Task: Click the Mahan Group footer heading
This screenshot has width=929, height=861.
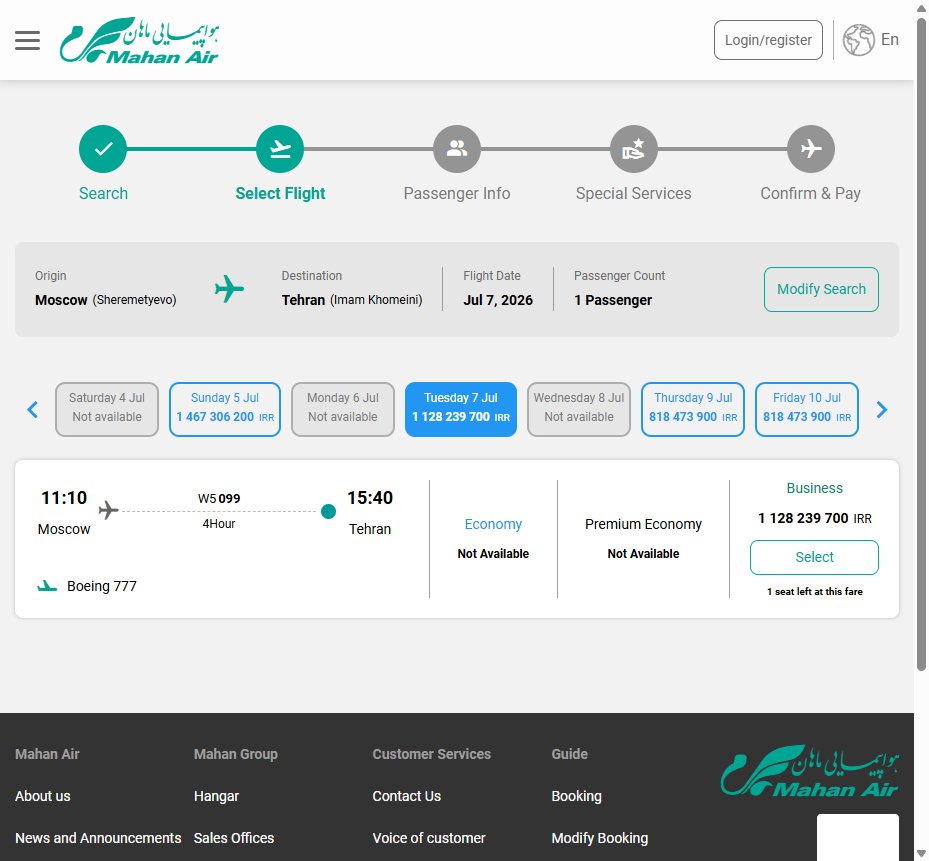Action: click(x=236, y=754)
